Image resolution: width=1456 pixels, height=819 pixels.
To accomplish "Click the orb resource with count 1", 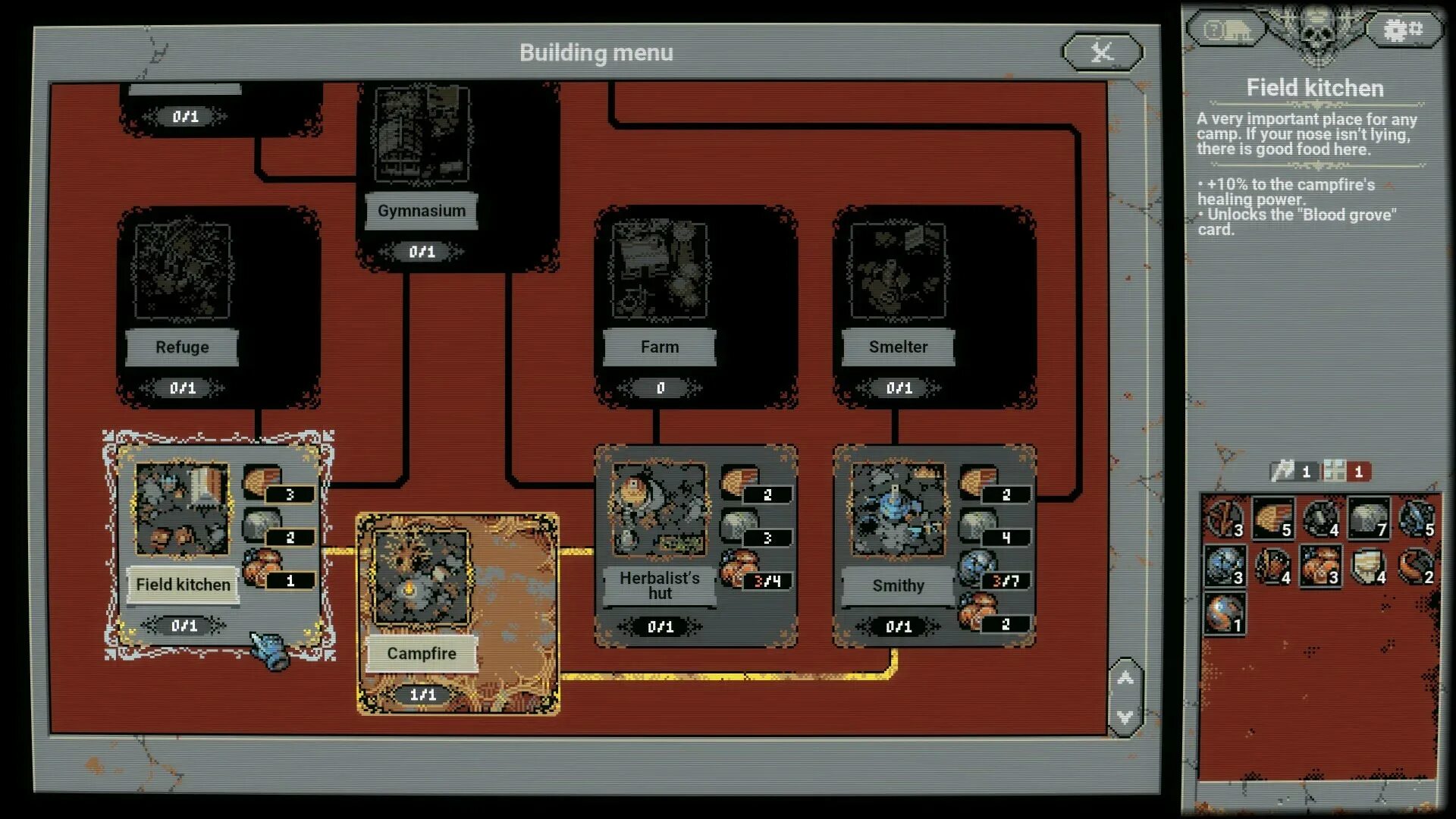I will tap(1224, 613).
